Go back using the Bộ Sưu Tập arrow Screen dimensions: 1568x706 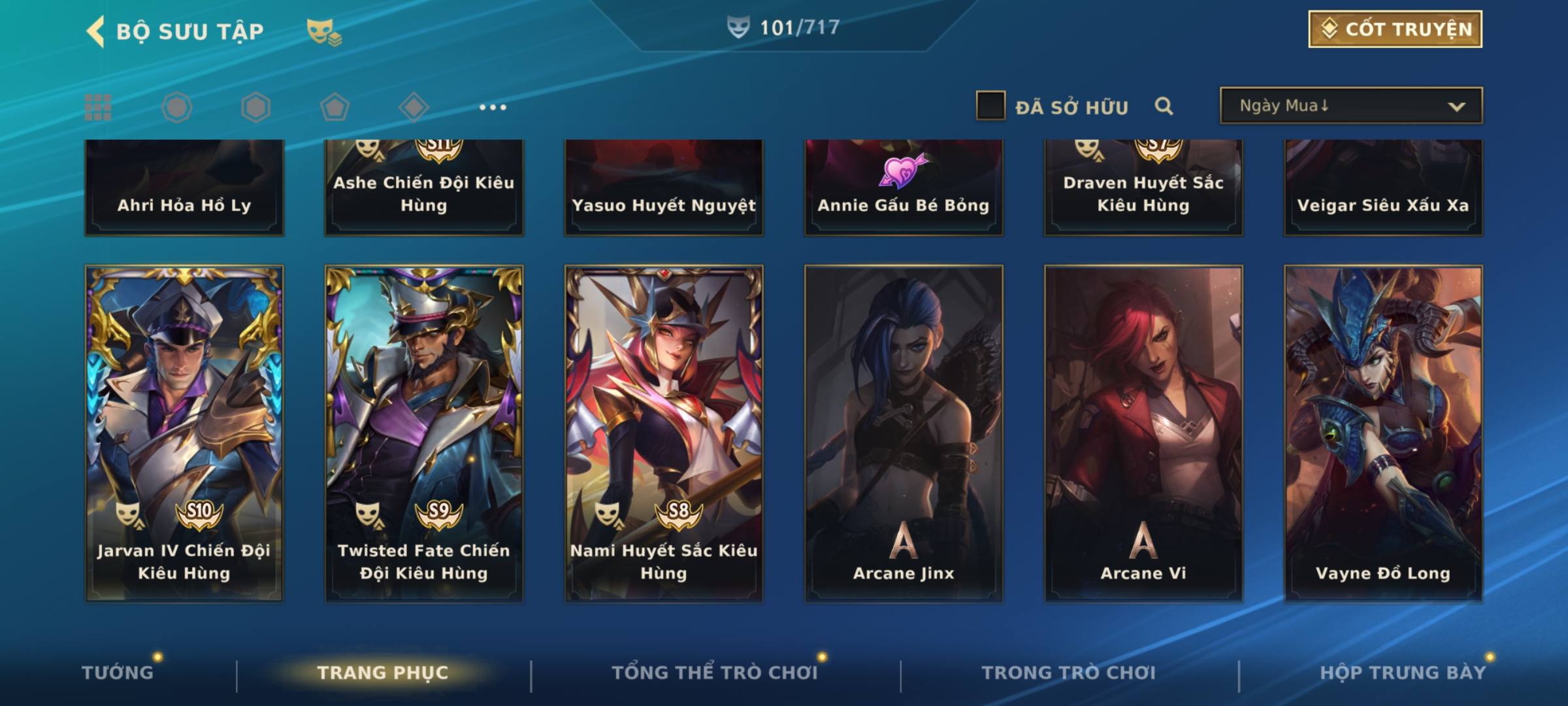point(95,31)
